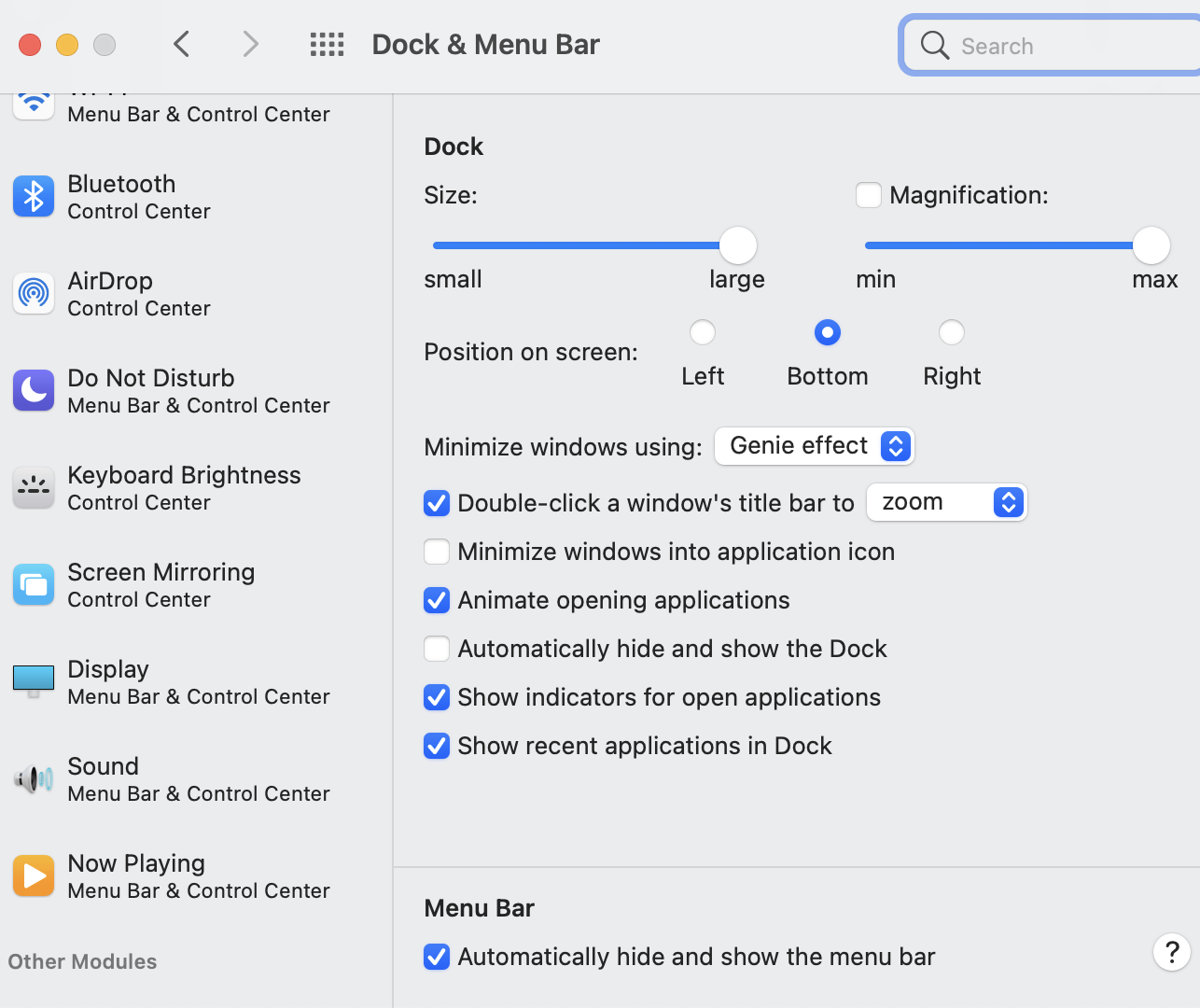Enable automatically hide and show the Dock
Viewport: 1200px width, 1008px height.
(x=437, y=649)
